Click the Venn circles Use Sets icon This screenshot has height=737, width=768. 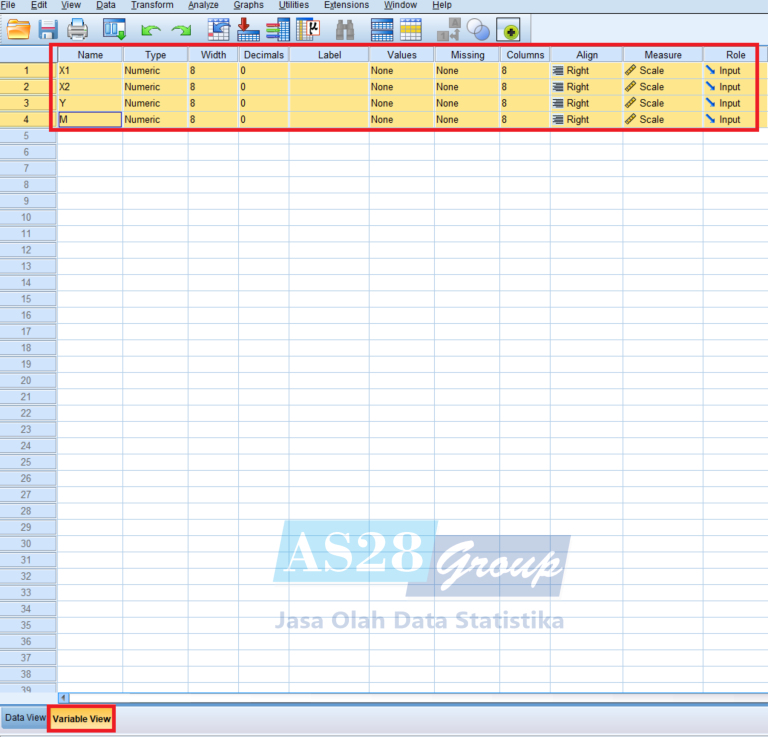[477, 29]
